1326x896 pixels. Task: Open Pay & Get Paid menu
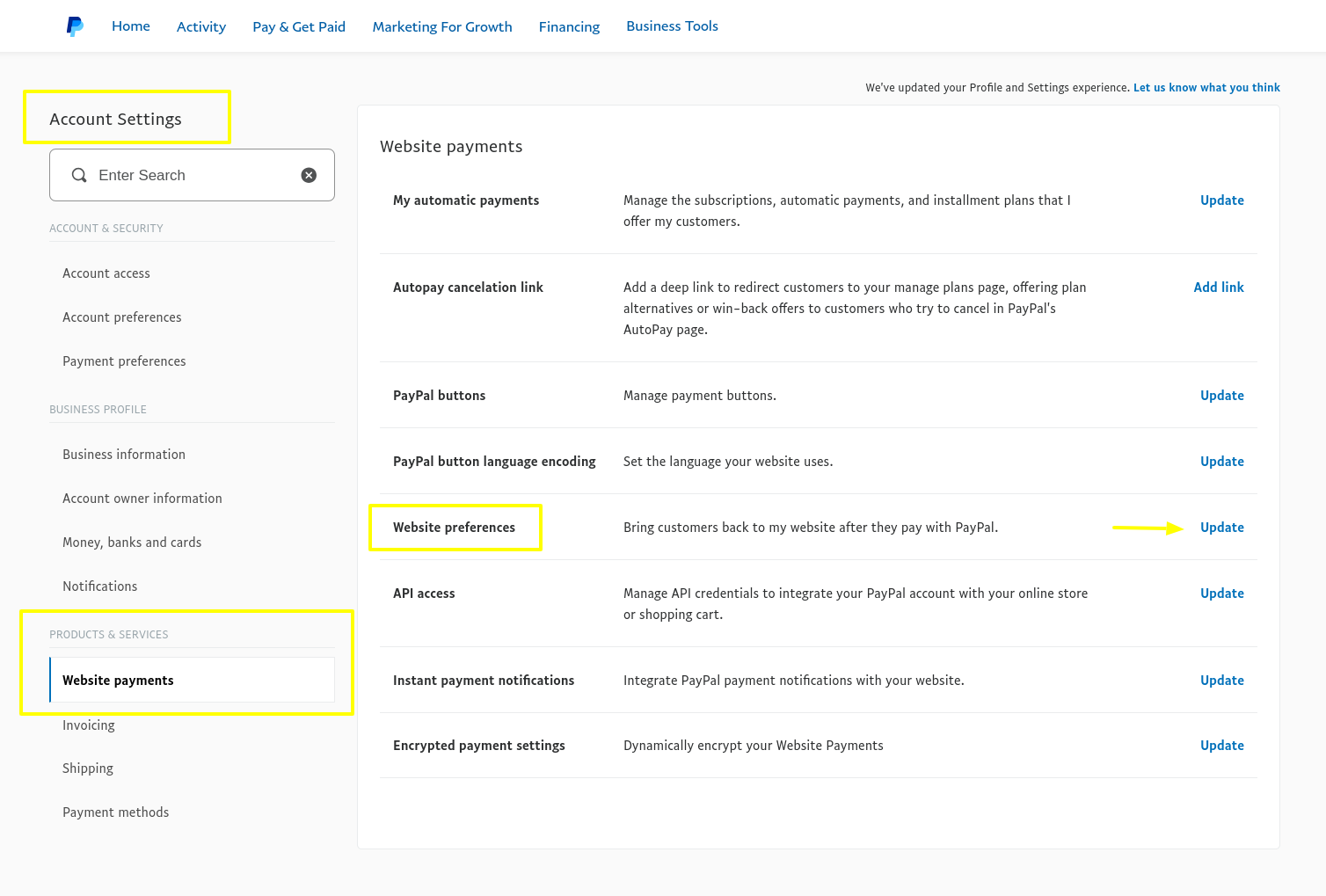click(299, 26)
